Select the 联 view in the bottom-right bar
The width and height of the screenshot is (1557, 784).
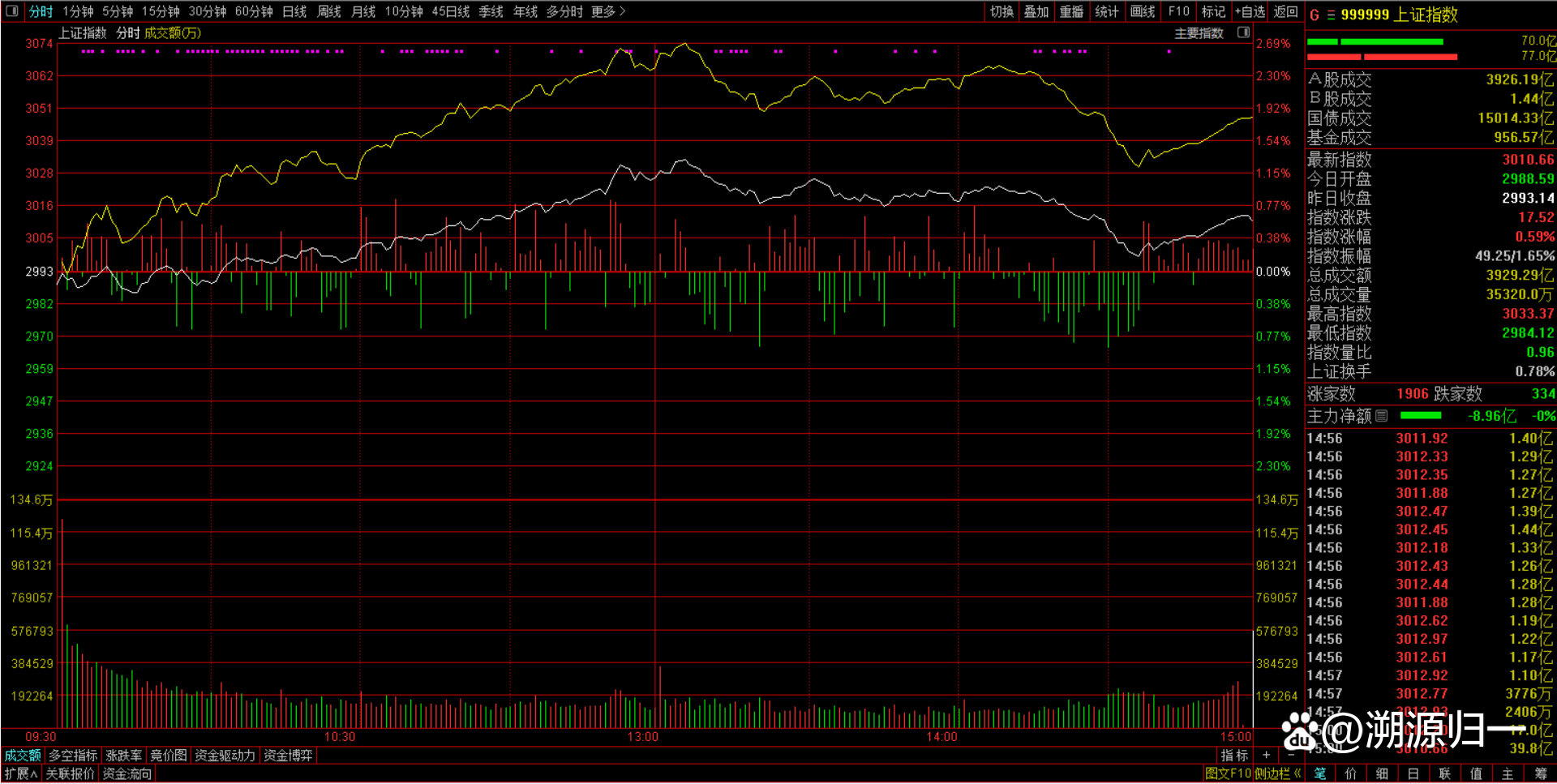point(1445,773)
